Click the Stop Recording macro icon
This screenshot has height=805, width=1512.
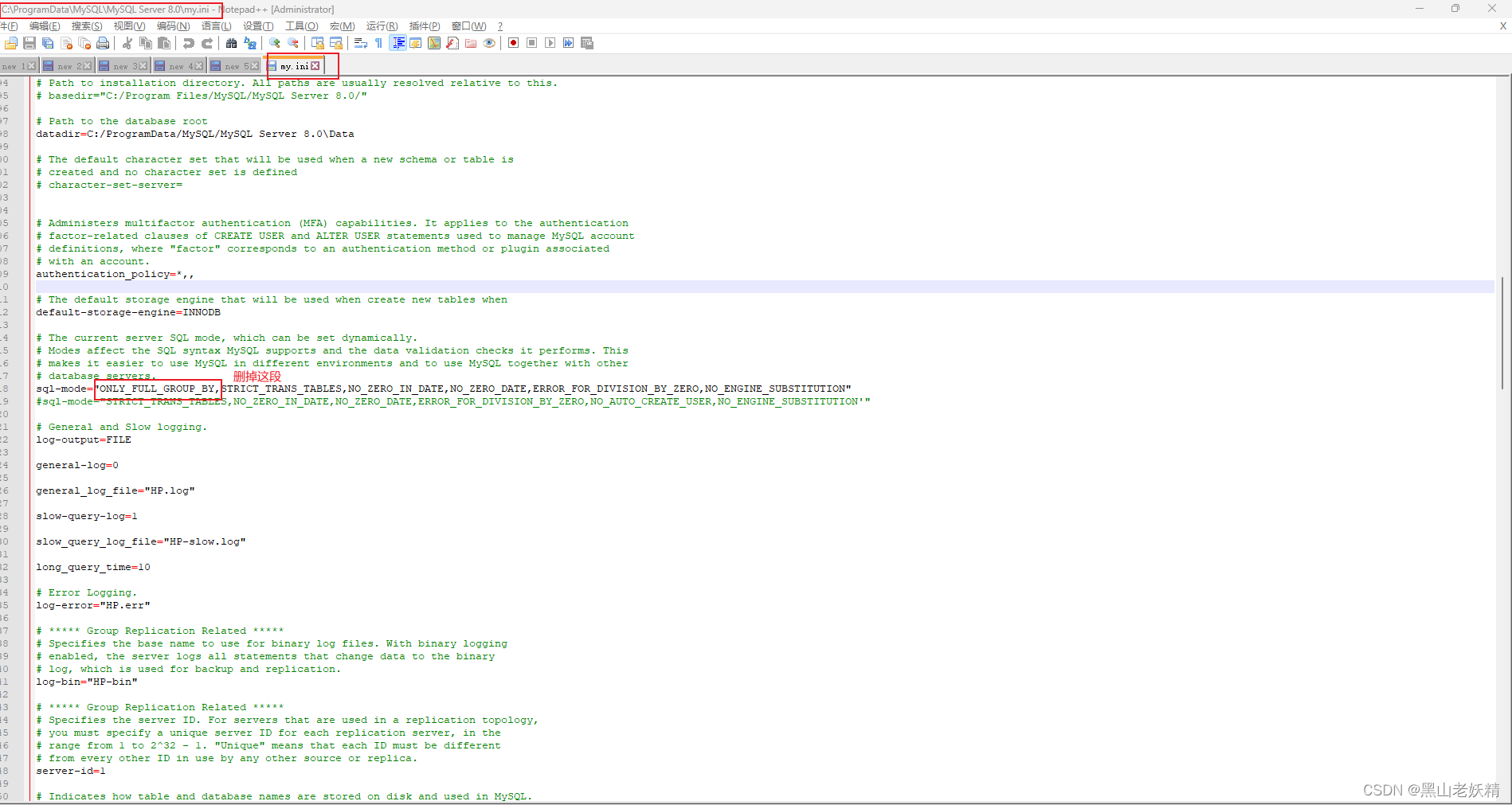[x=532, y=43]
